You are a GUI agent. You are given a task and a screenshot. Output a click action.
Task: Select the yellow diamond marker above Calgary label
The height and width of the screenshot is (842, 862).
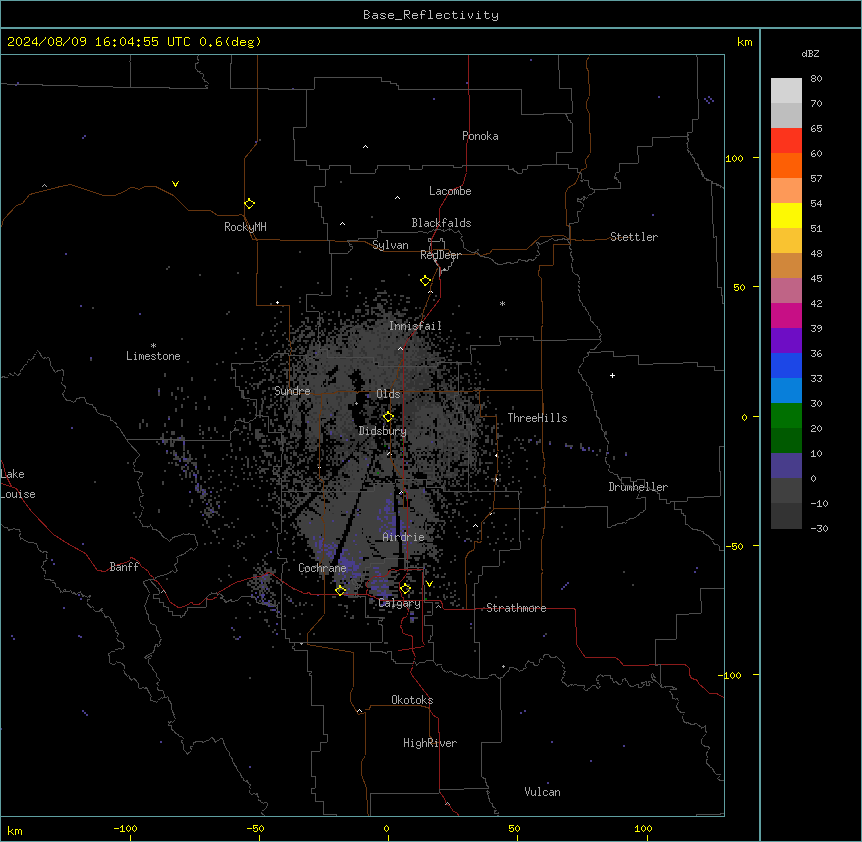click(x=405, y=588)
